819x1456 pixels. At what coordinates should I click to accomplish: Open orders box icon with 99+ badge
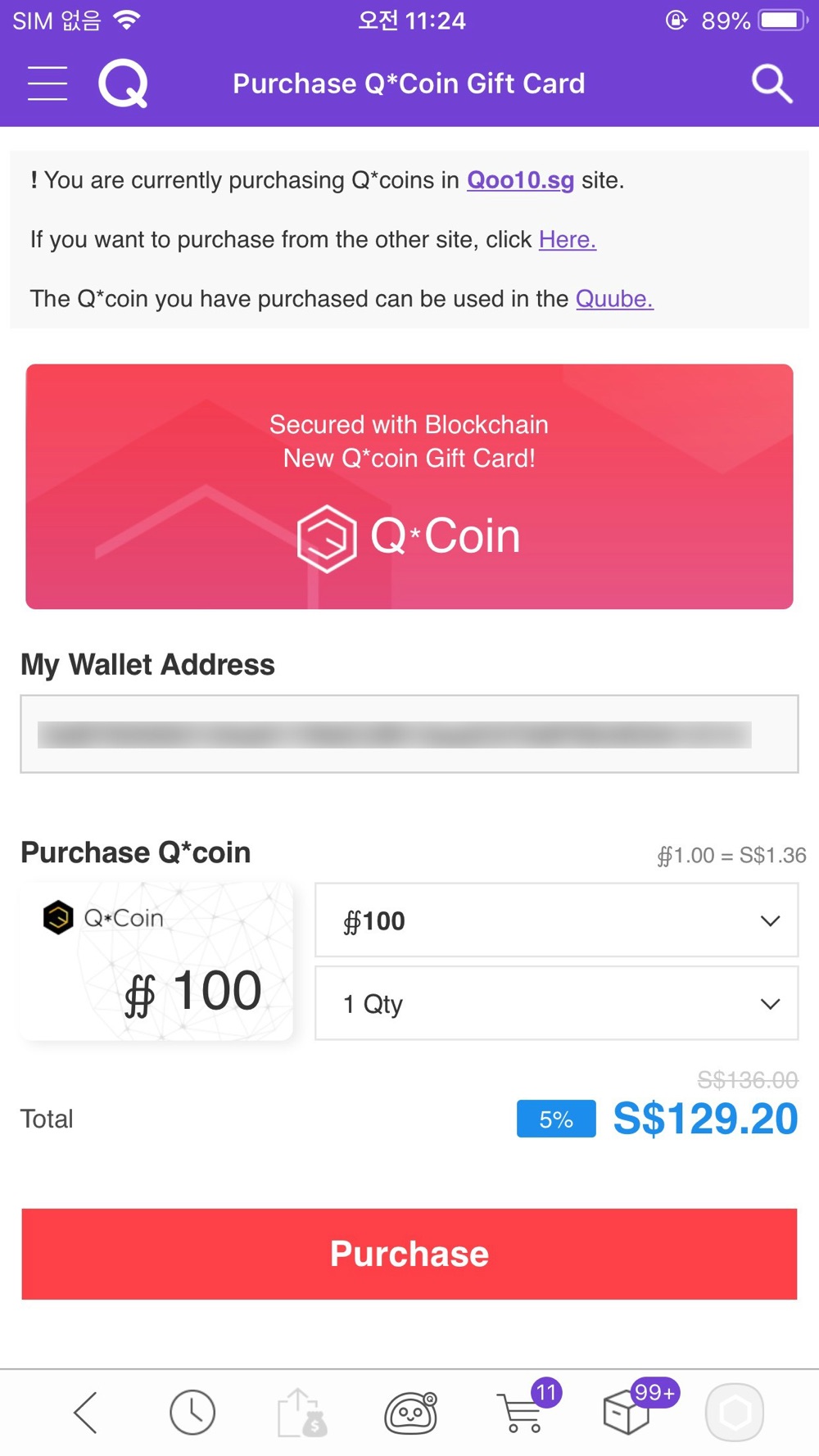pyautogui.click(x=635, y=1409)
